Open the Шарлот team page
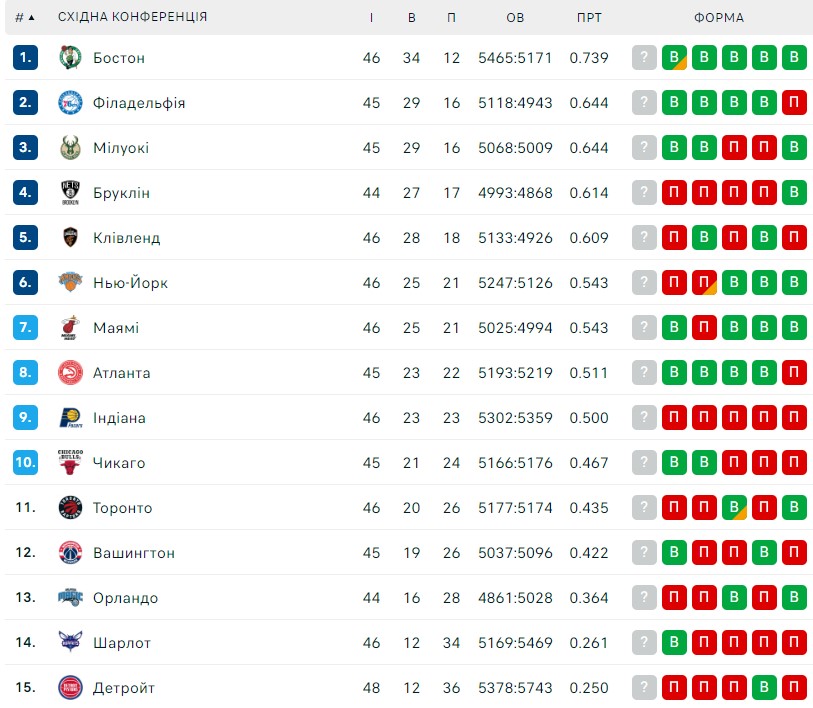The width and height of the screenshot is (813, 708). click(122, 643)
